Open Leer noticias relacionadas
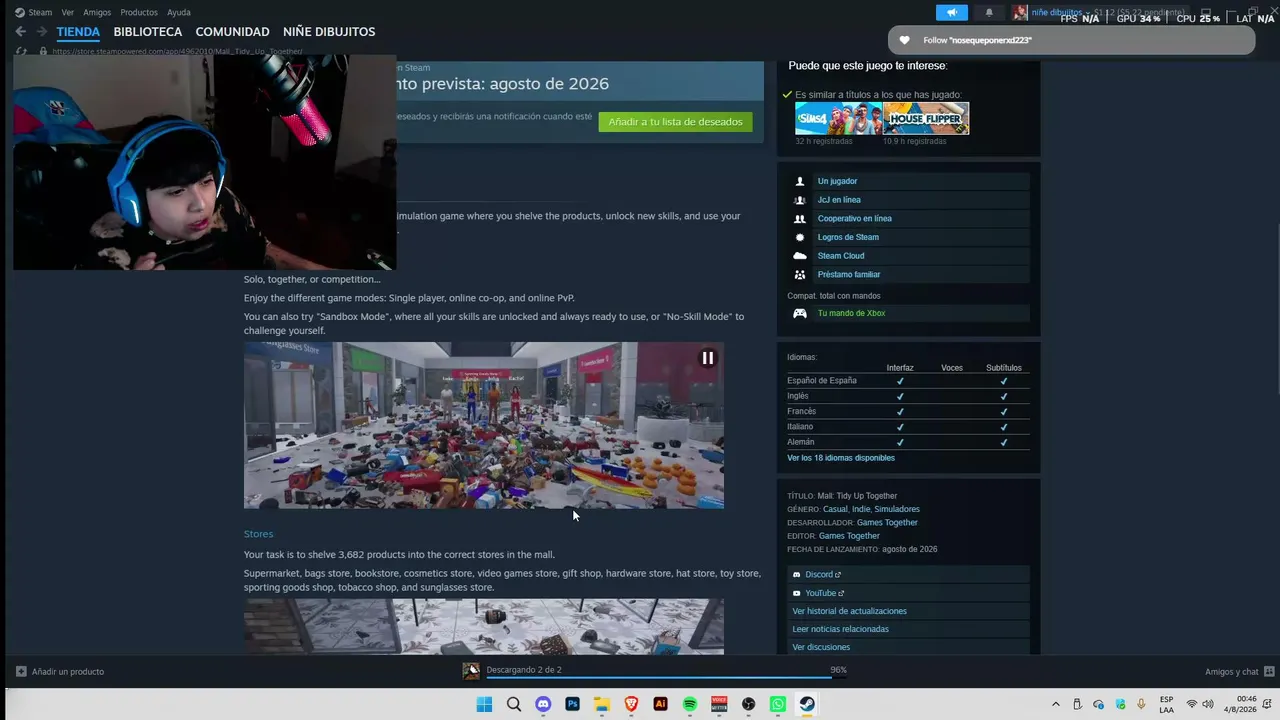 840,629
